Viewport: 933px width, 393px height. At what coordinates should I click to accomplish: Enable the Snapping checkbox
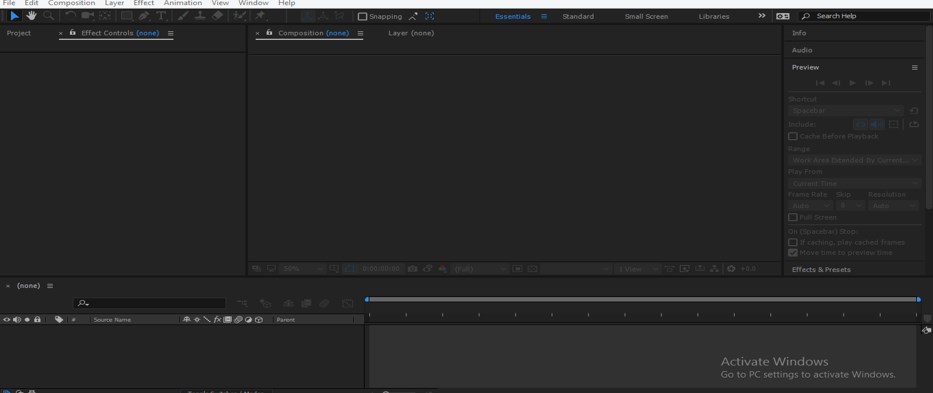(362, 17)
